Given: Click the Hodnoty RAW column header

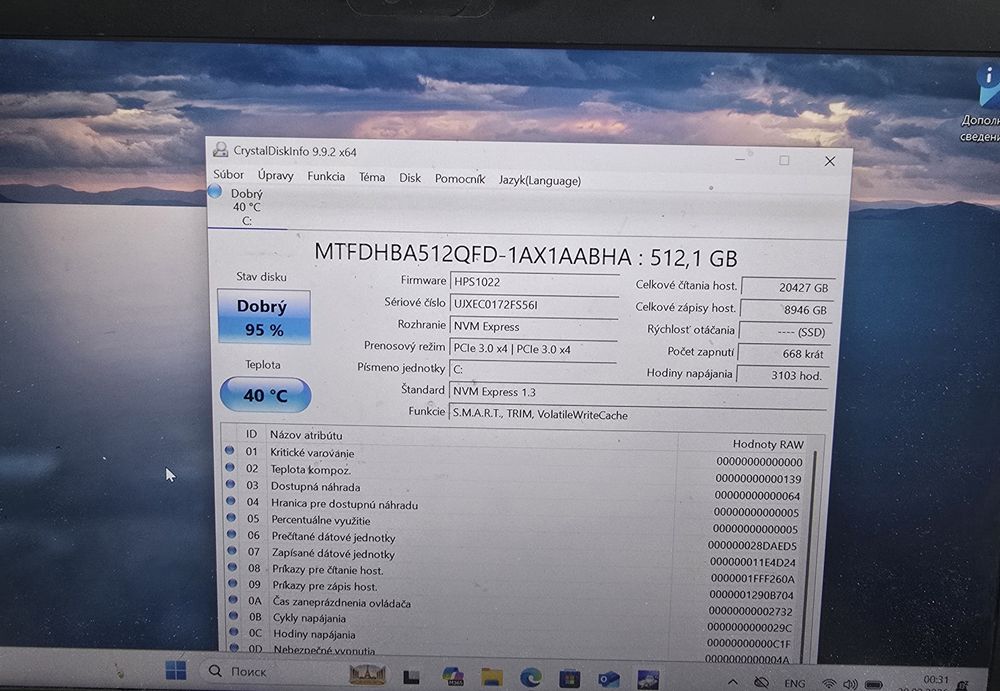Looking at the screenshot, I should tap(768, 444).
